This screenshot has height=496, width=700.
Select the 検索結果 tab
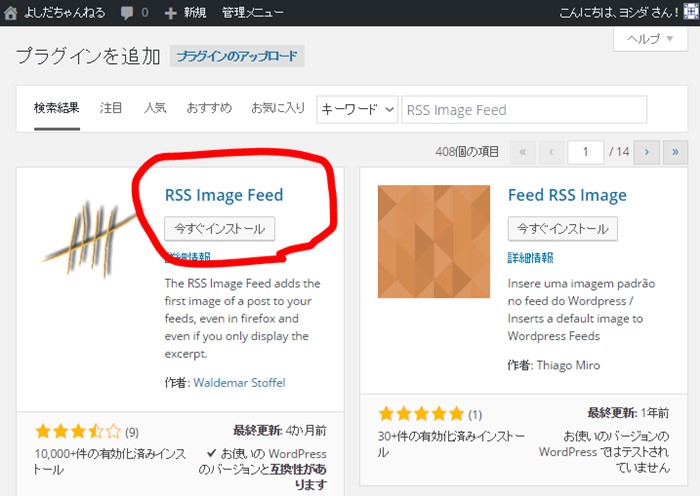click(57, 108)
